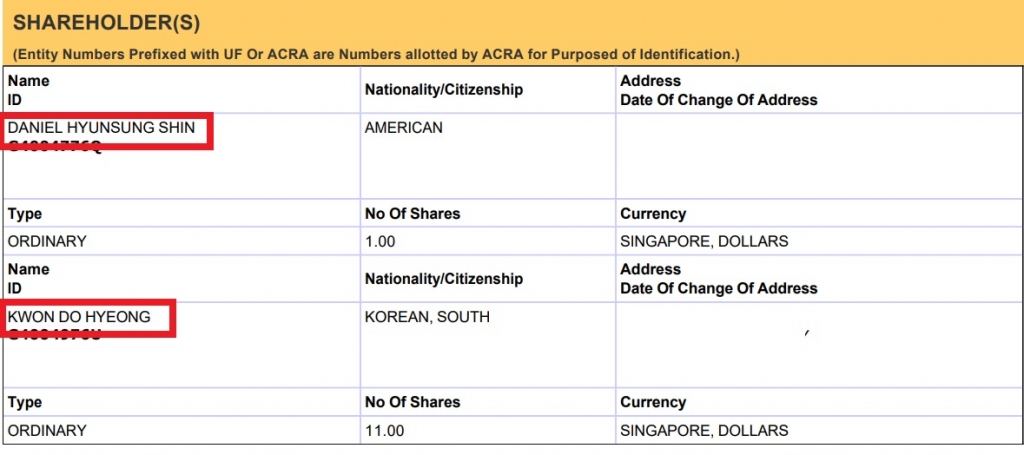This screenshot has width=1024, height=455.
Task: Select the ORDINARY type beside 11.00 shares
Action: click(x=47, y=430)
